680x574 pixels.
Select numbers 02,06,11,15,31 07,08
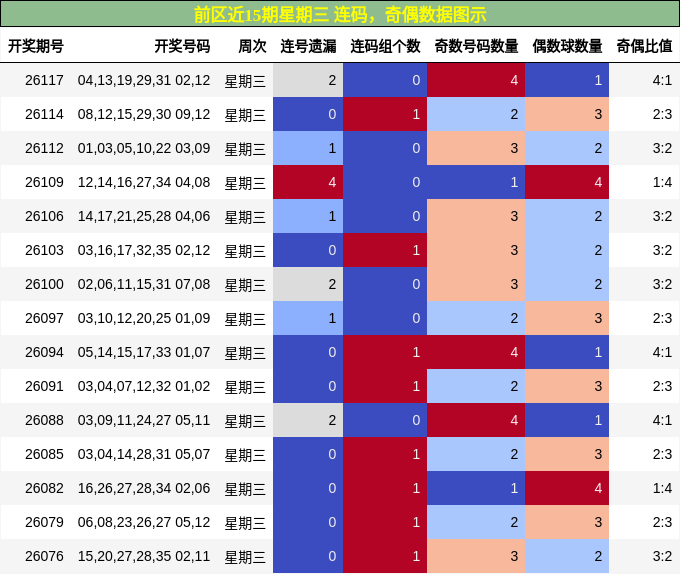144,284
